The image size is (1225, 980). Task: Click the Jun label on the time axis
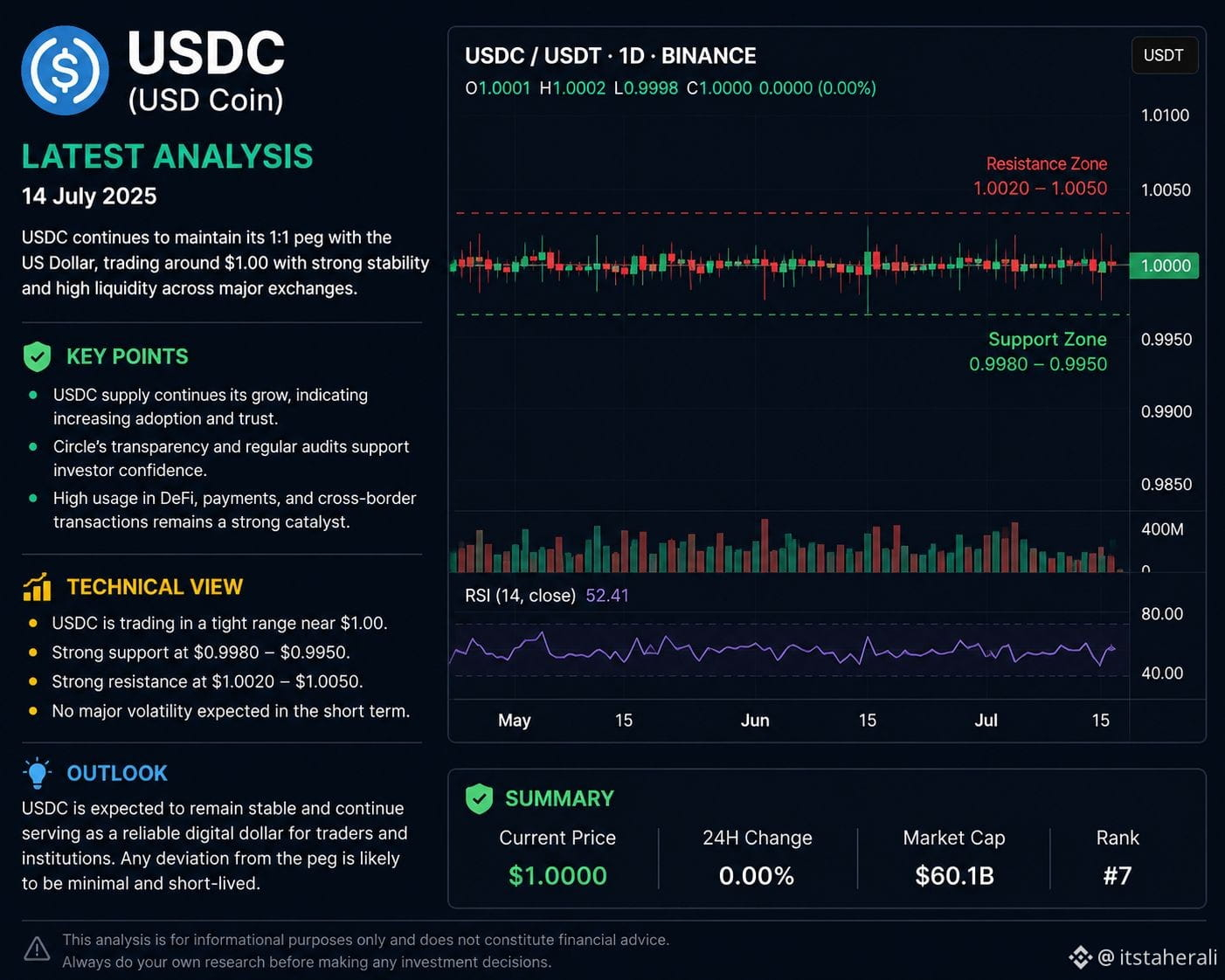coord(755,721)
